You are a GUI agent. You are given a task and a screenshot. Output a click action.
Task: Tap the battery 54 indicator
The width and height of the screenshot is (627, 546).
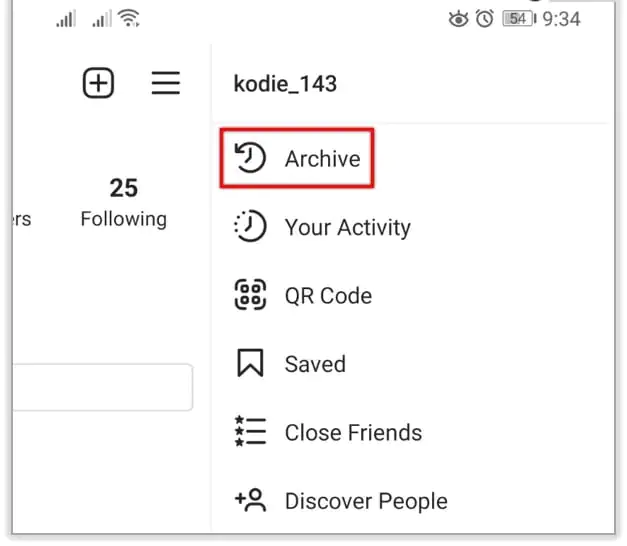pyautogui.click(x=519, y=19)
